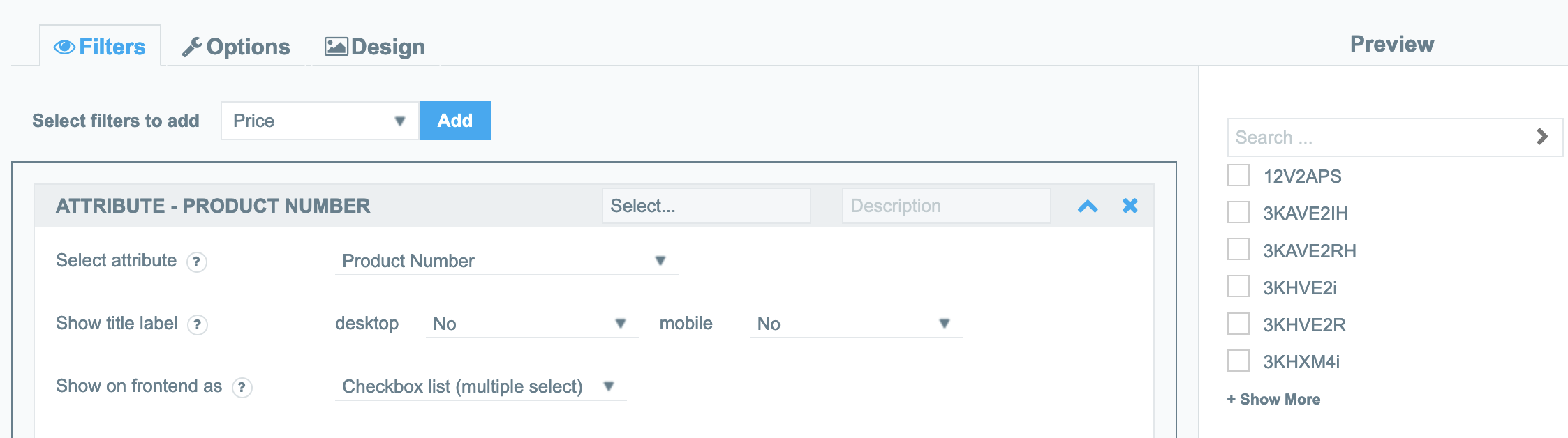The width and height of the screenshot is (1568, 438).
Task: Check the 12V2APS checkbox
Action: coord(1238,175)
